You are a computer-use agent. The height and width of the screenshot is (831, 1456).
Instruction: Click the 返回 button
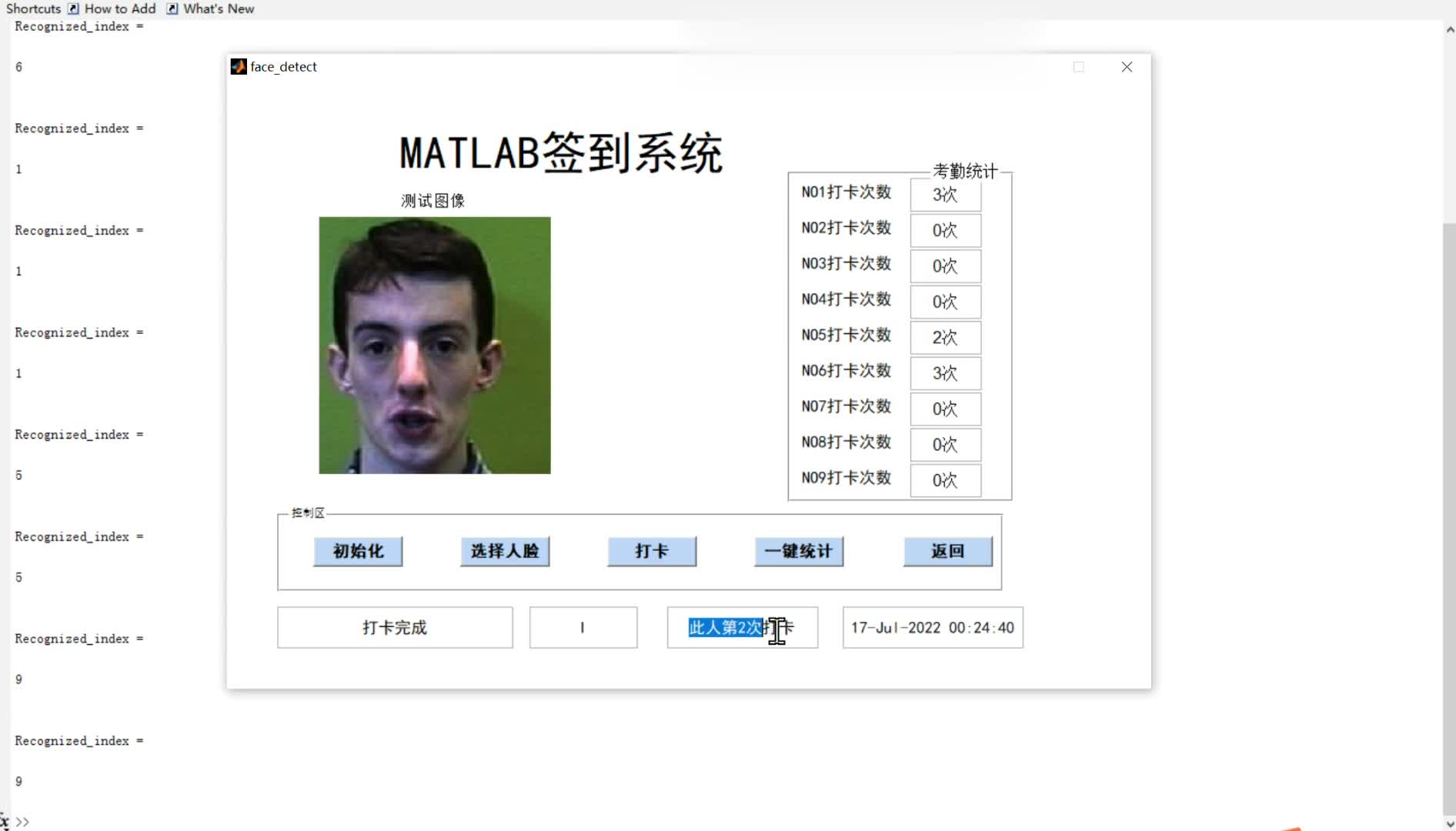click(947, 551)
